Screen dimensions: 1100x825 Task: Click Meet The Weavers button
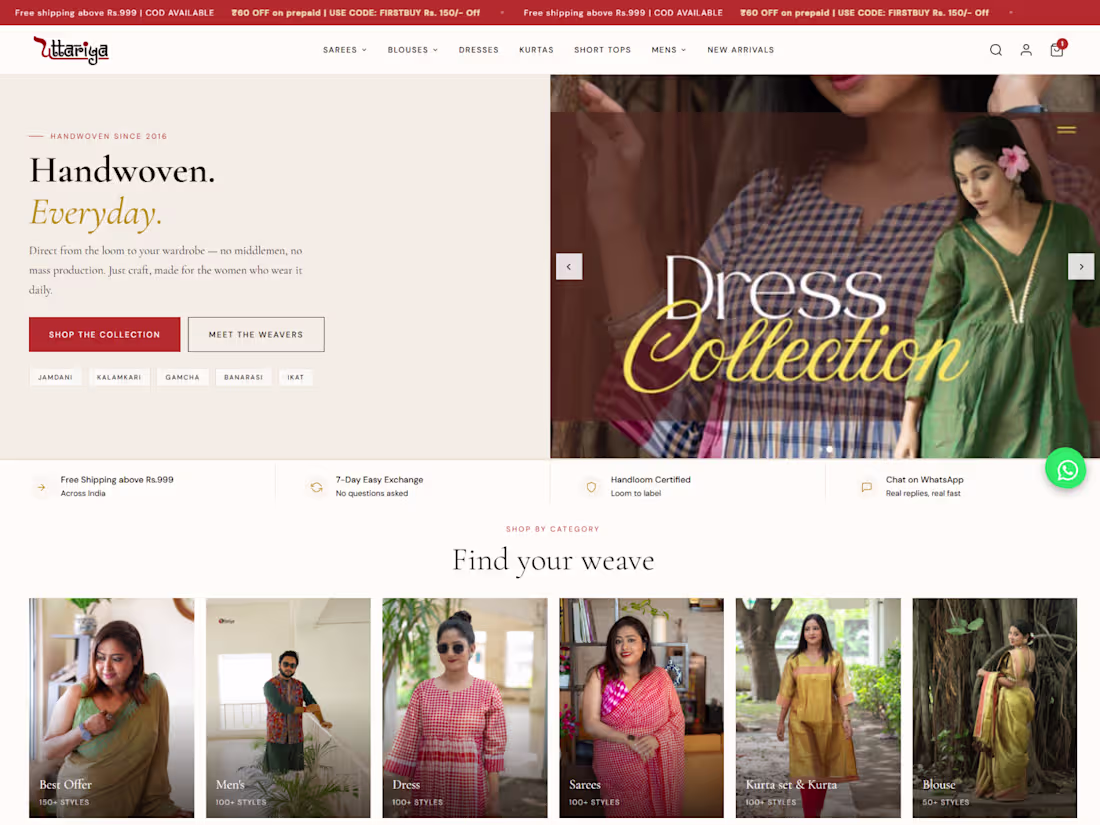[256, 335]
